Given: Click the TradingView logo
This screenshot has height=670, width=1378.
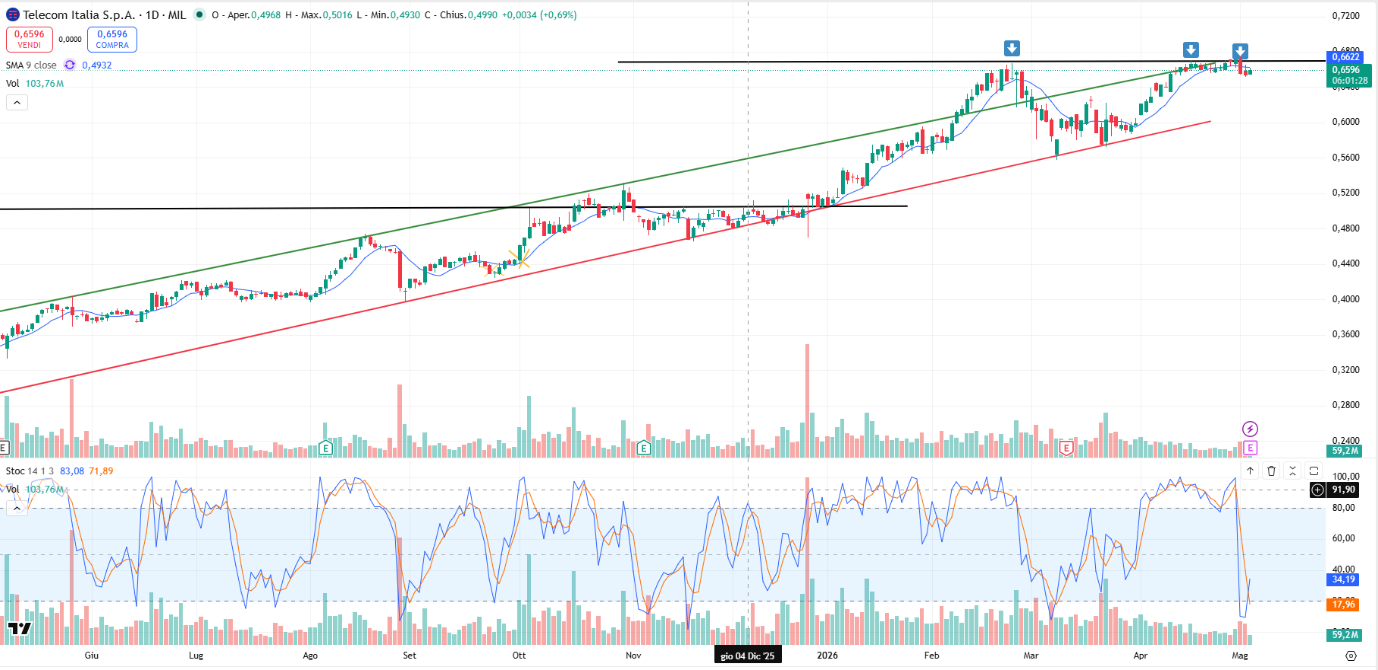Looking at the screenshot, I should 19,628.
